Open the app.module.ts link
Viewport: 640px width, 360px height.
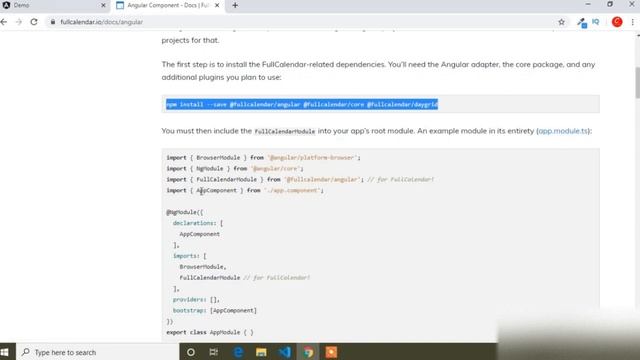click(563, 131)
